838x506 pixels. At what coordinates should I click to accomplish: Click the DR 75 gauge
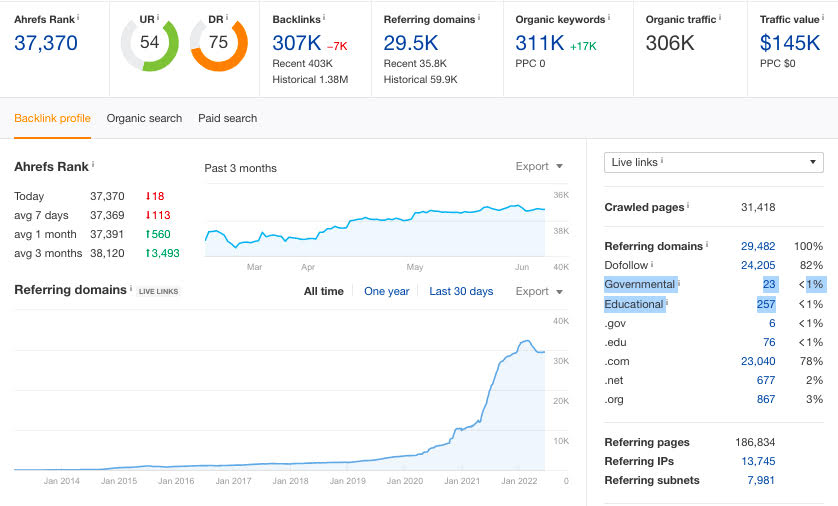(219, 43)
